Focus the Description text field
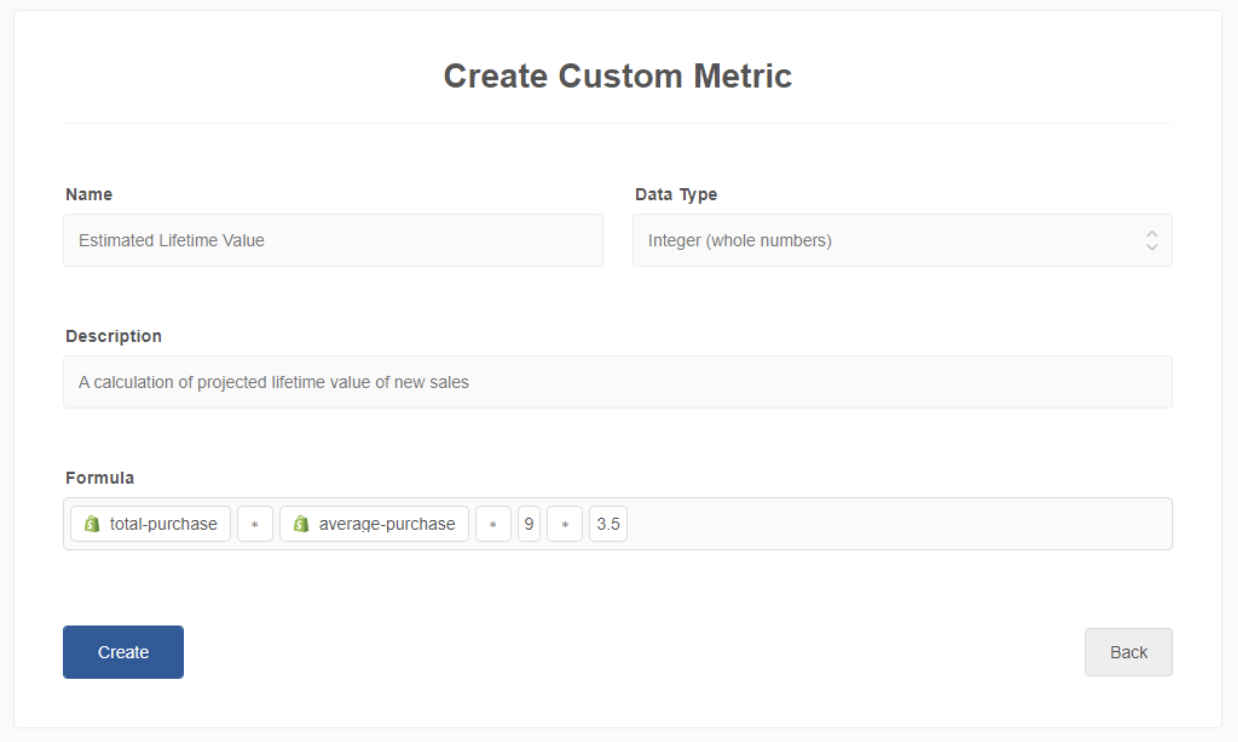Viewport: 1238px width, 742px height. click(x=617, y=382)
